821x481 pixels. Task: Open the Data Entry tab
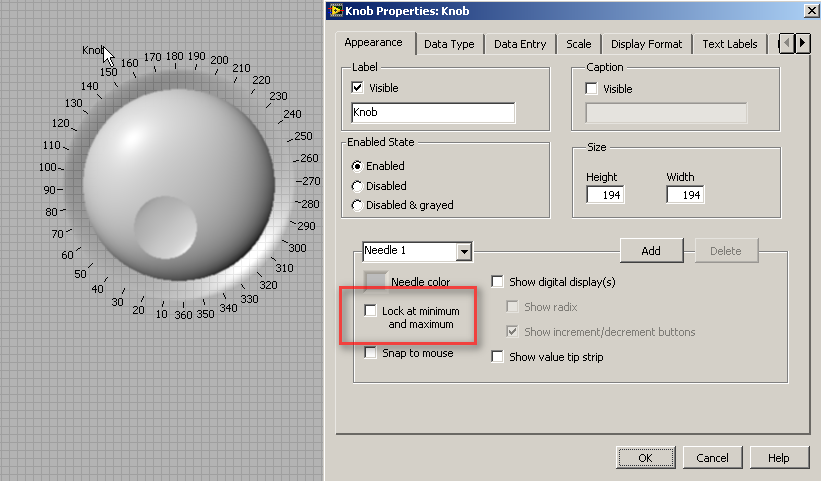point(520,44)
